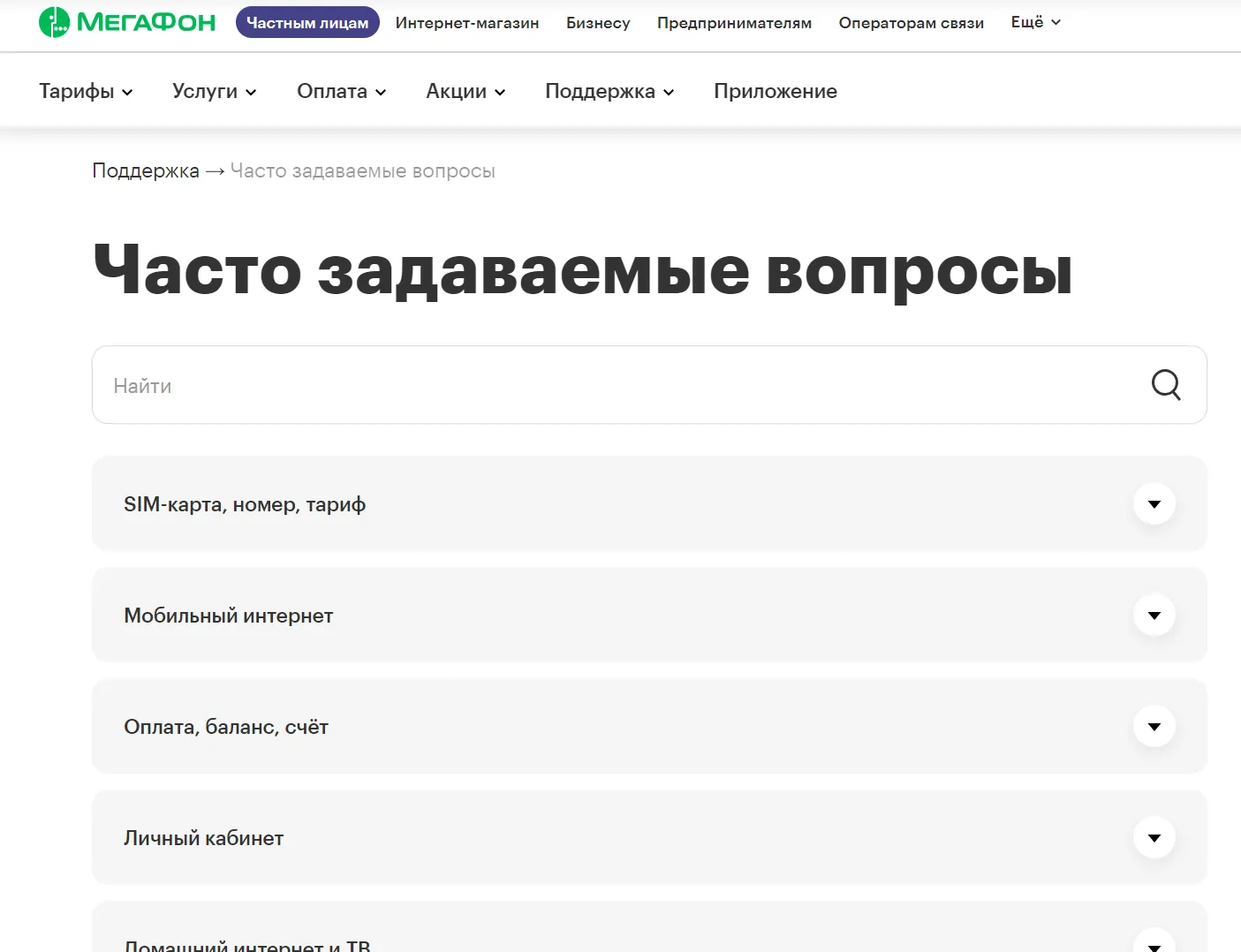The height and width of the screenshot is (952, 1241).
Task: Open the Услуги dropdown menu
Action: point(214,92)
